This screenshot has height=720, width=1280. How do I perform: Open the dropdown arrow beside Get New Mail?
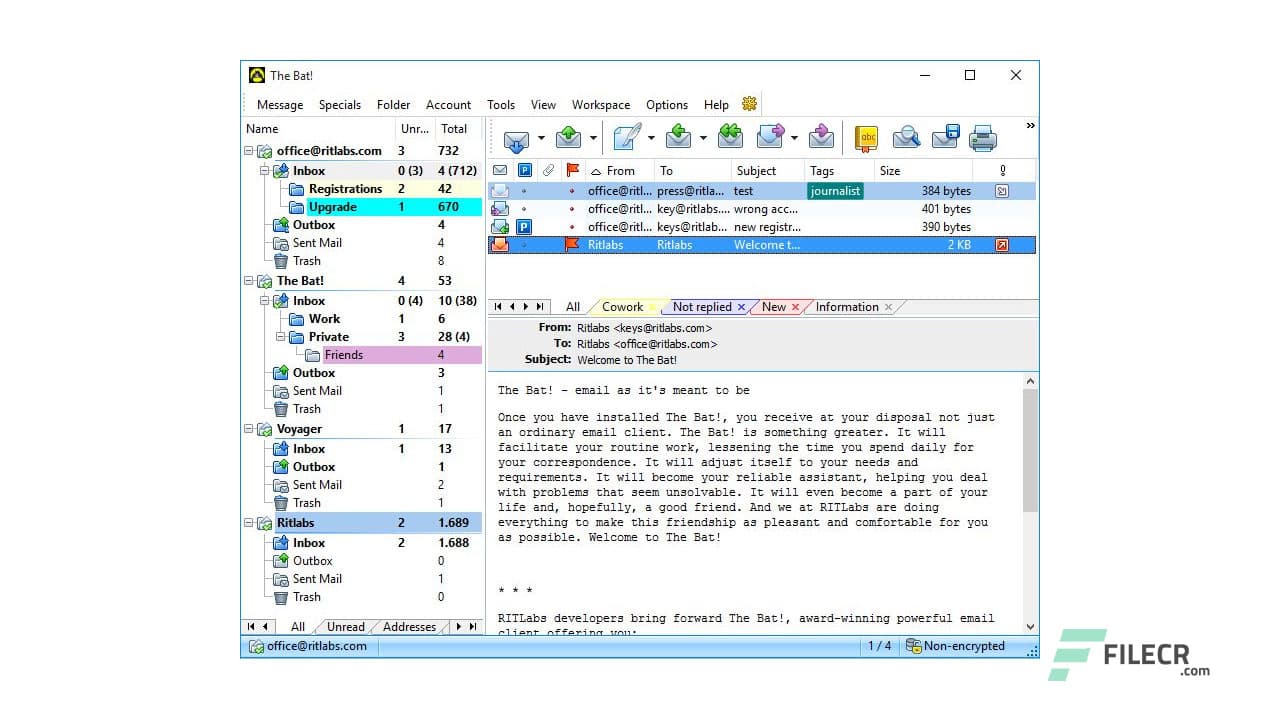pyautogui.click(x=541, y=138)
